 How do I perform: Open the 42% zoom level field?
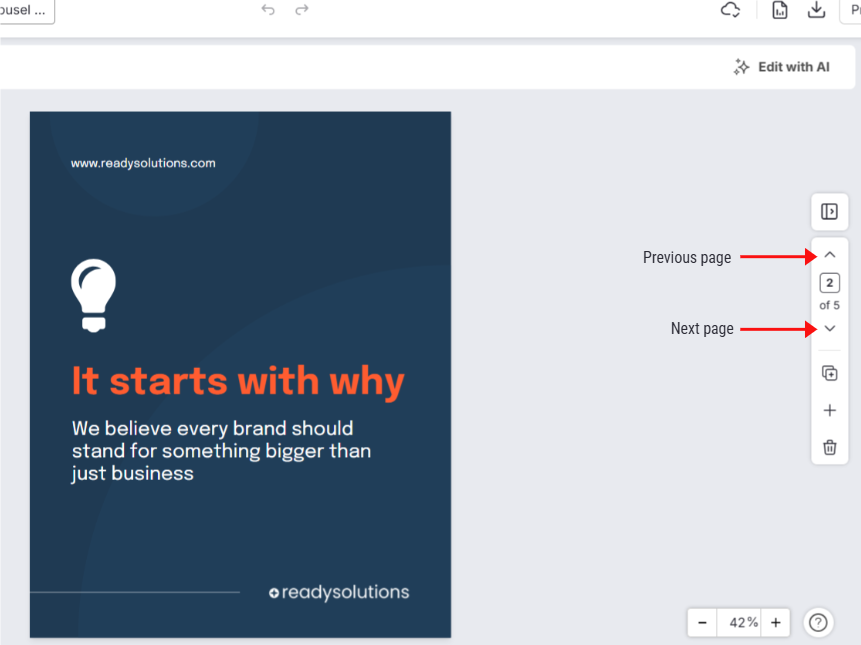pos(740,622)
